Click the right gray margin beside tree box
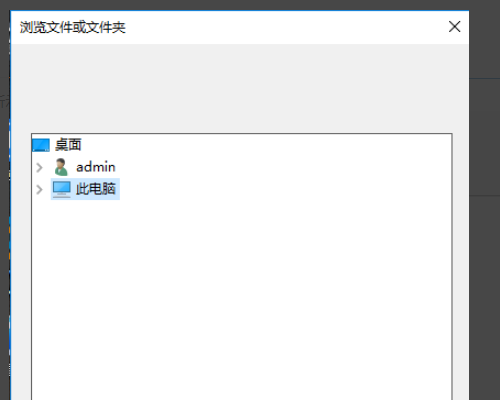500x400 pixels. [461, 267]
